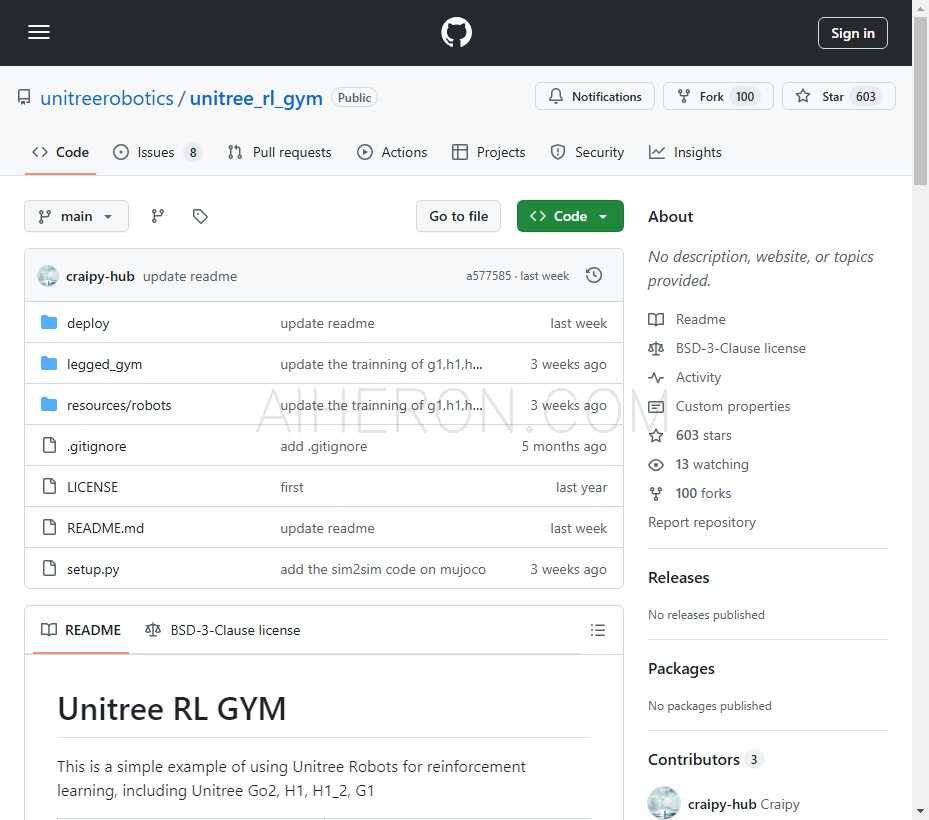Star the repository

tap(838, 96)
